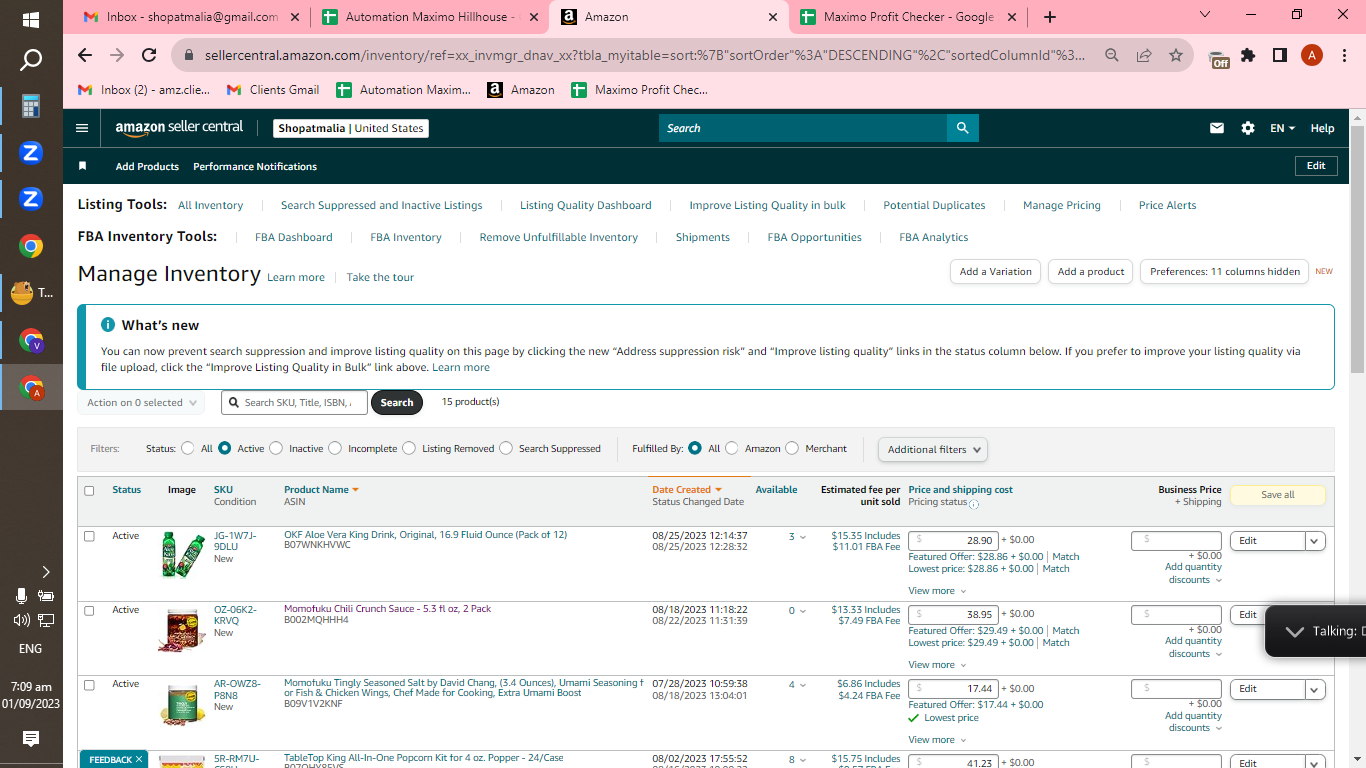Open the Windows notification center icon

pos(31,739)
